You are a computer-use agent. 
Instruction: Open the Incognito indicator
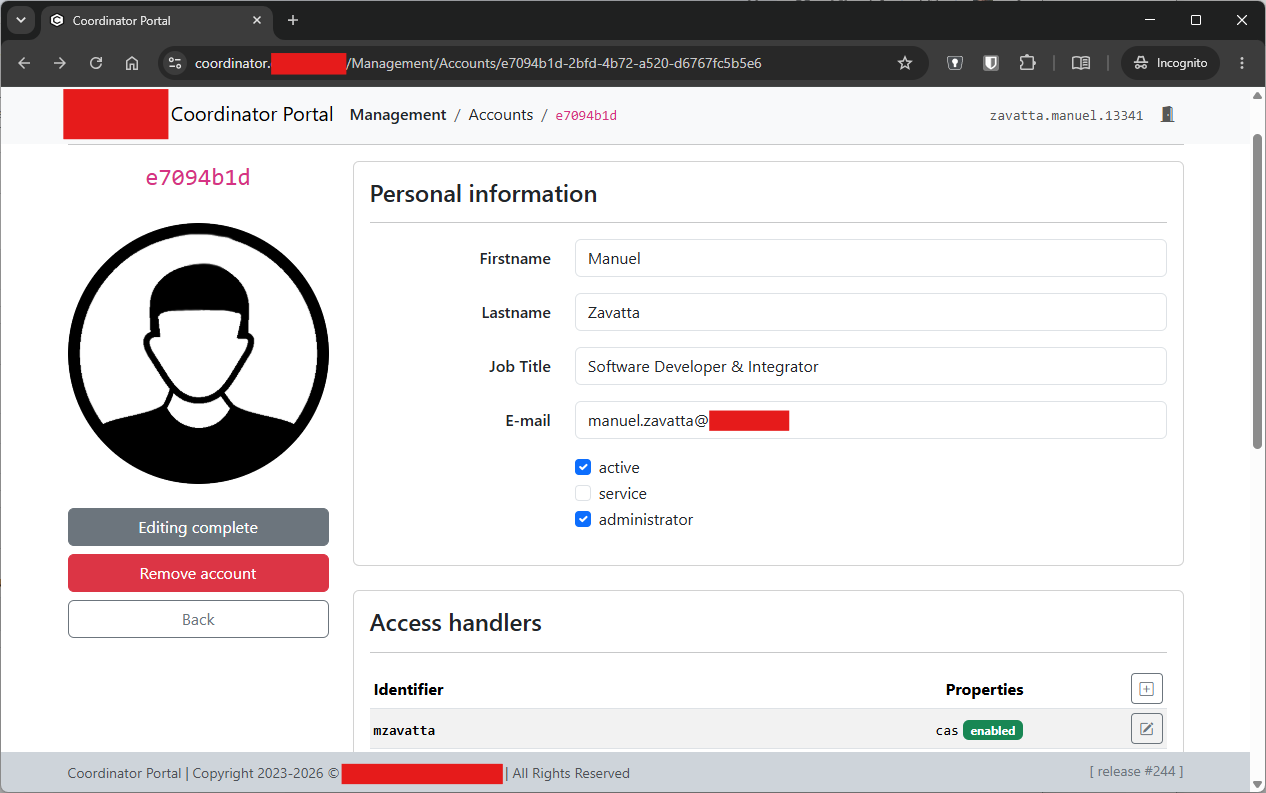click(x=1170, y=63)
